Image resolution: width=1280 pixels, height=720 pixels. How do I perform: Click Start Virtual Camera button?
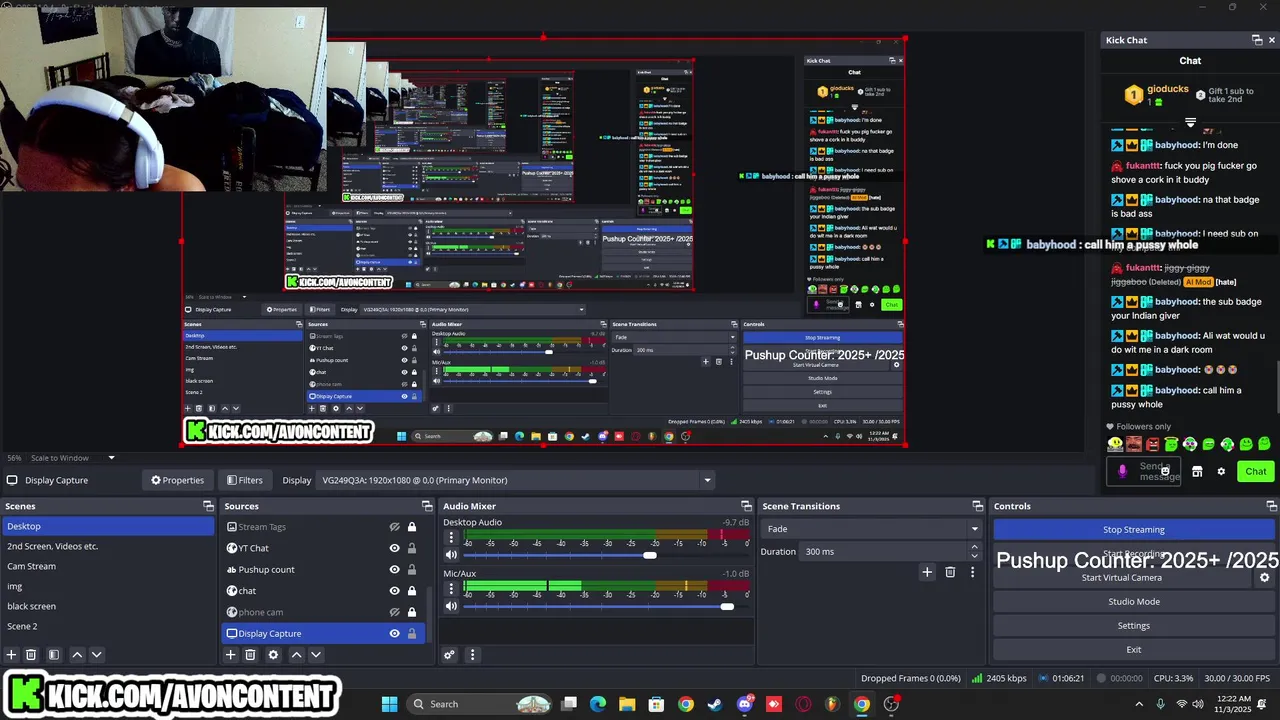tap(1122, 577)
